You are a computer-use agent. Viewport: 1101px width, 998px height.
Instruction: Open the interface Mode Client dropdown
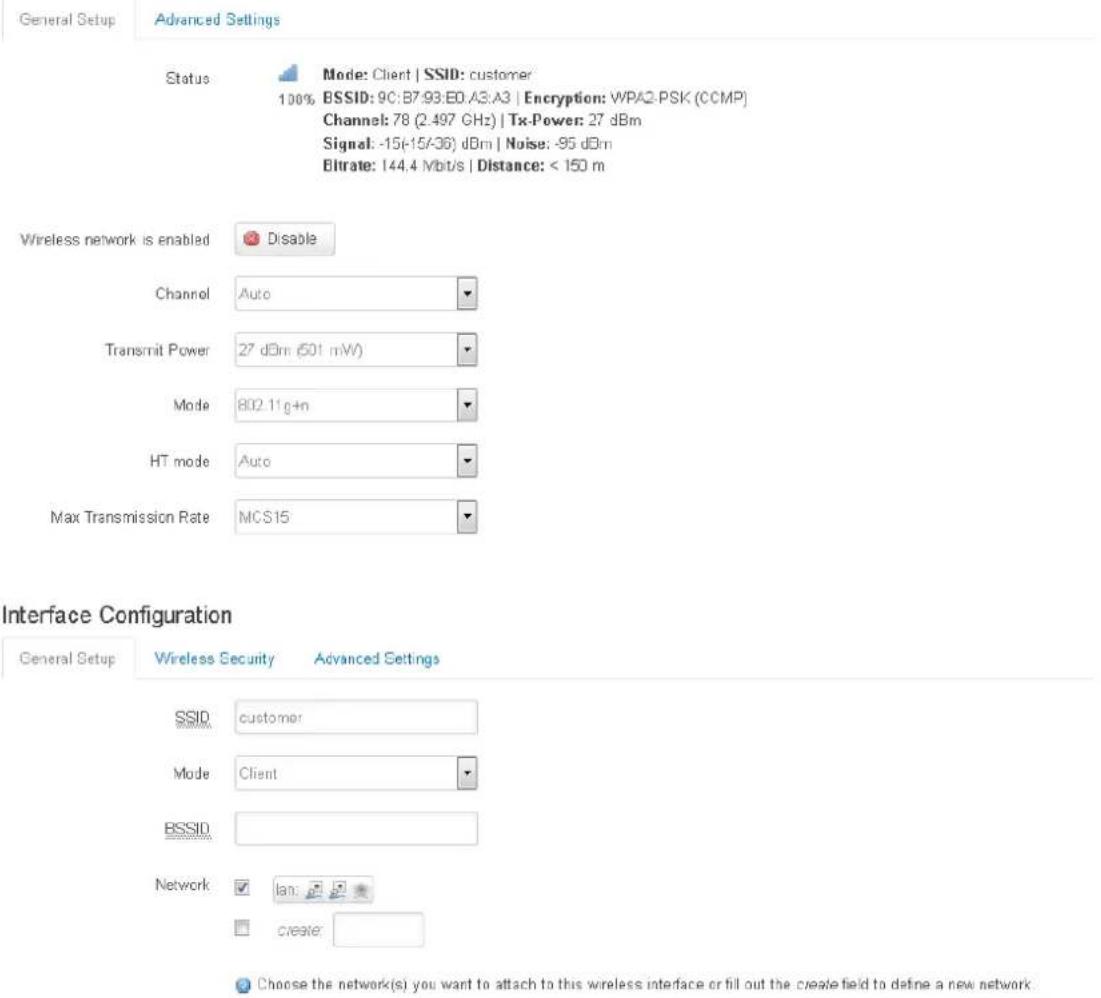tap(356, 773)
